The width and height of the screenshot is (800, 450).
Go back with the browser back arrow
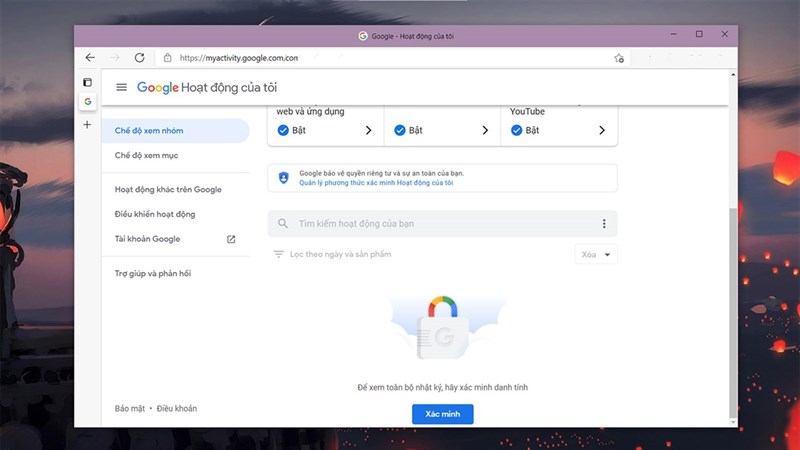click(x=90, y=58)
